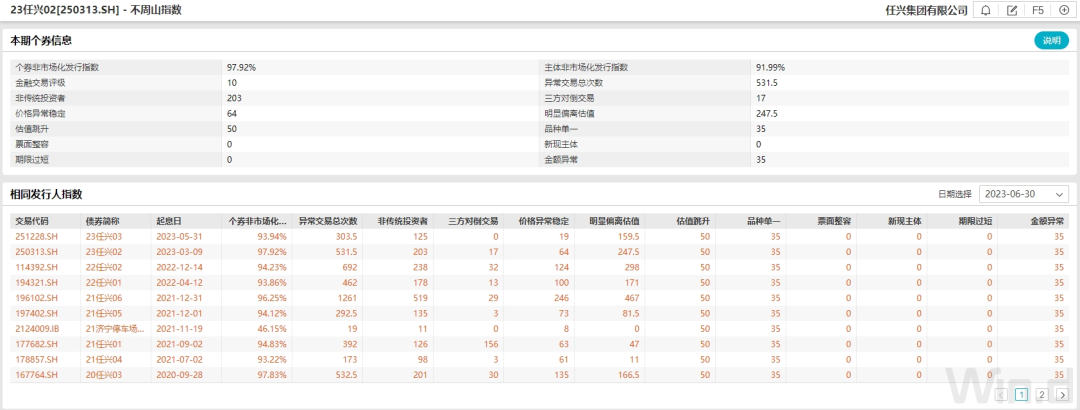Image resolution: width=1080 pixels, height=410 pixels.
Task: Click the next page arrow
Action: coord(1062,395)
